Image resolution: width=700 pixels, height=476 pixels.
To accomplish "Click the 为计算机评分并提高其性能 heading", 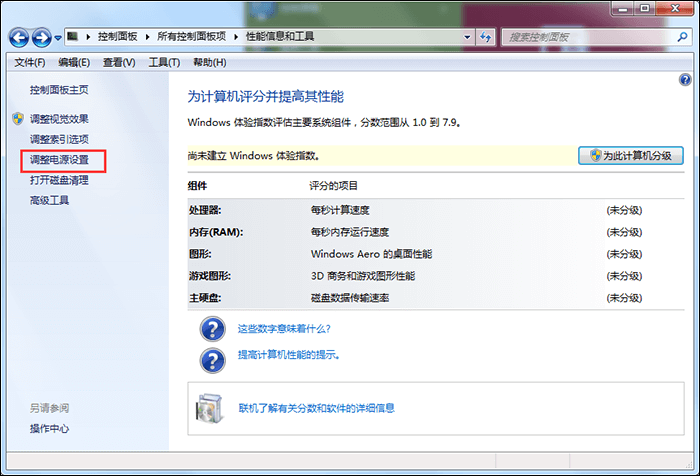I will click(x=266, y=96).
